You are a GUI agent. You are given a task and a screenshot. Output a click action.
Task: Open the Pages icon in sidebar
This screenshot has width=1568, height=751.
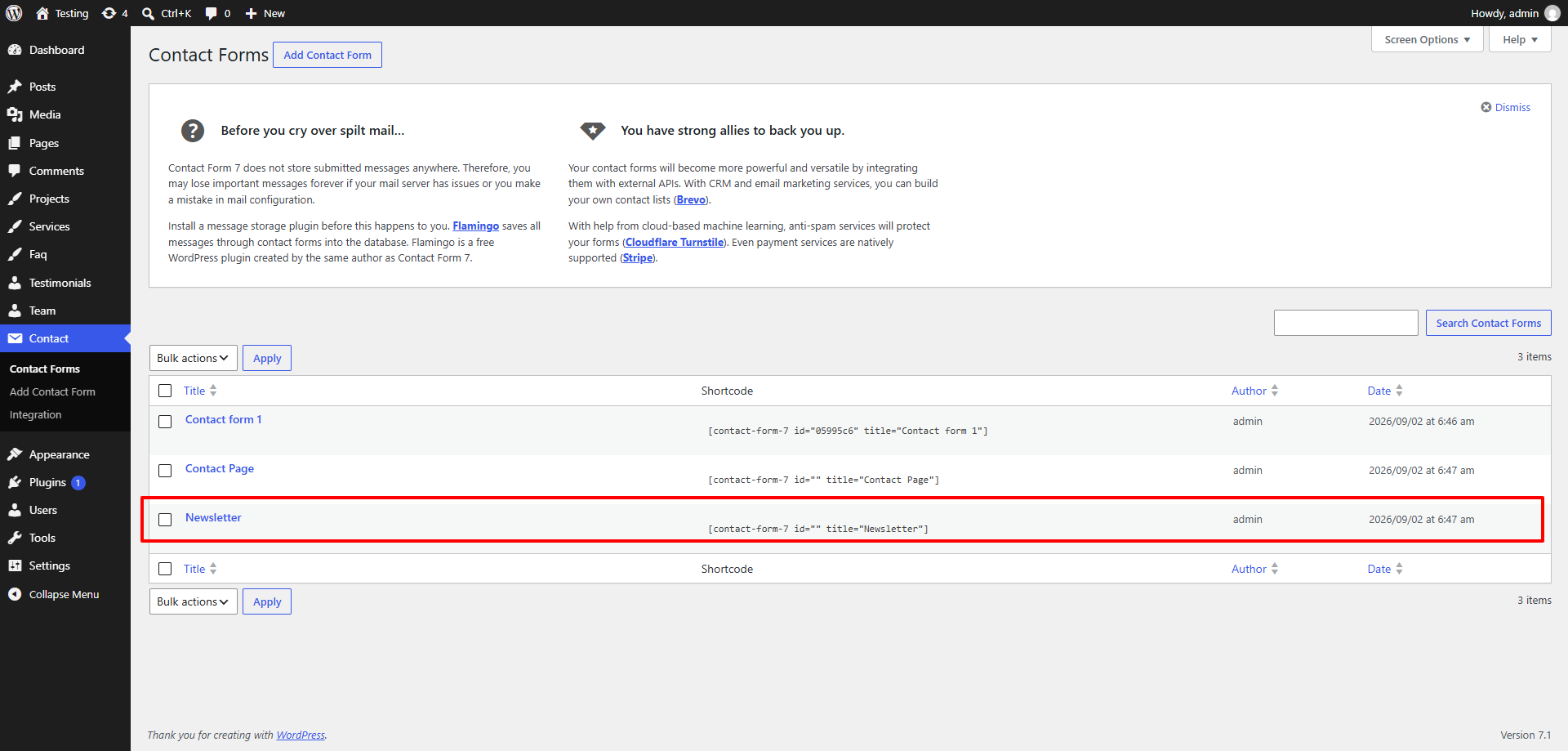[15, 143]
